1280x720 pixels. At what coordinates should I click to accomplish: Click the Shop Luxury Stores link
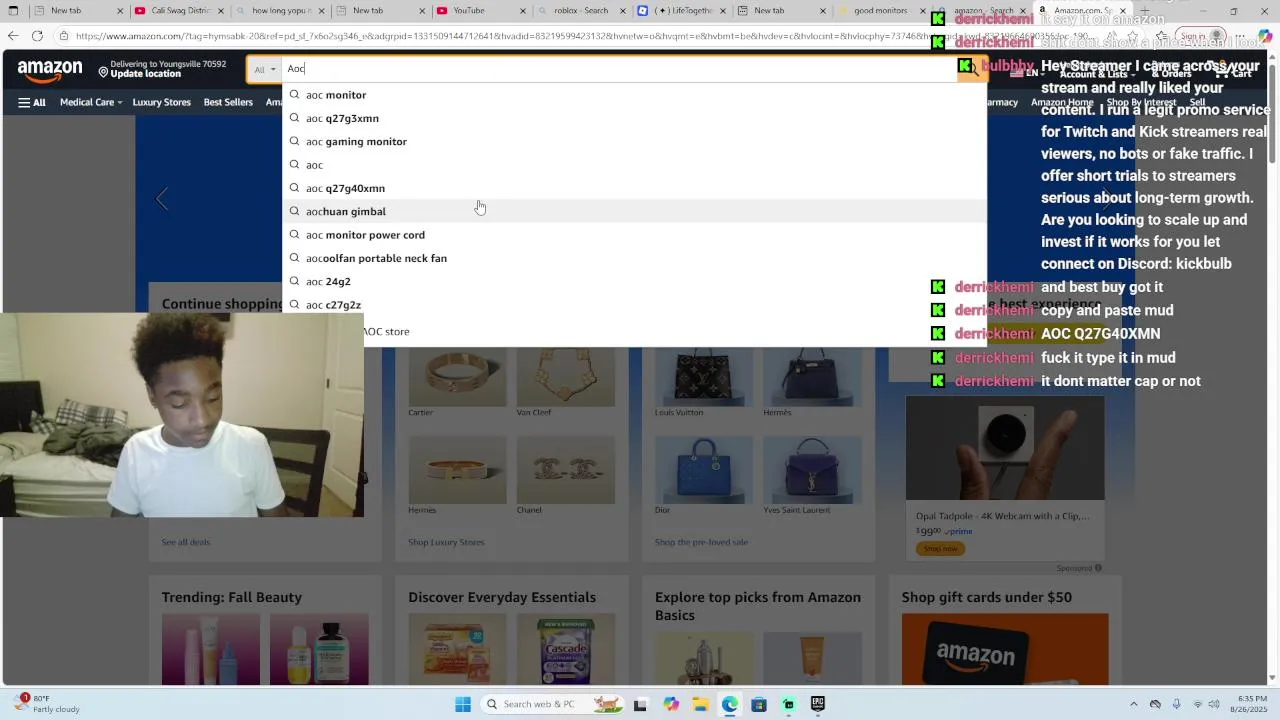pos(446,542)
